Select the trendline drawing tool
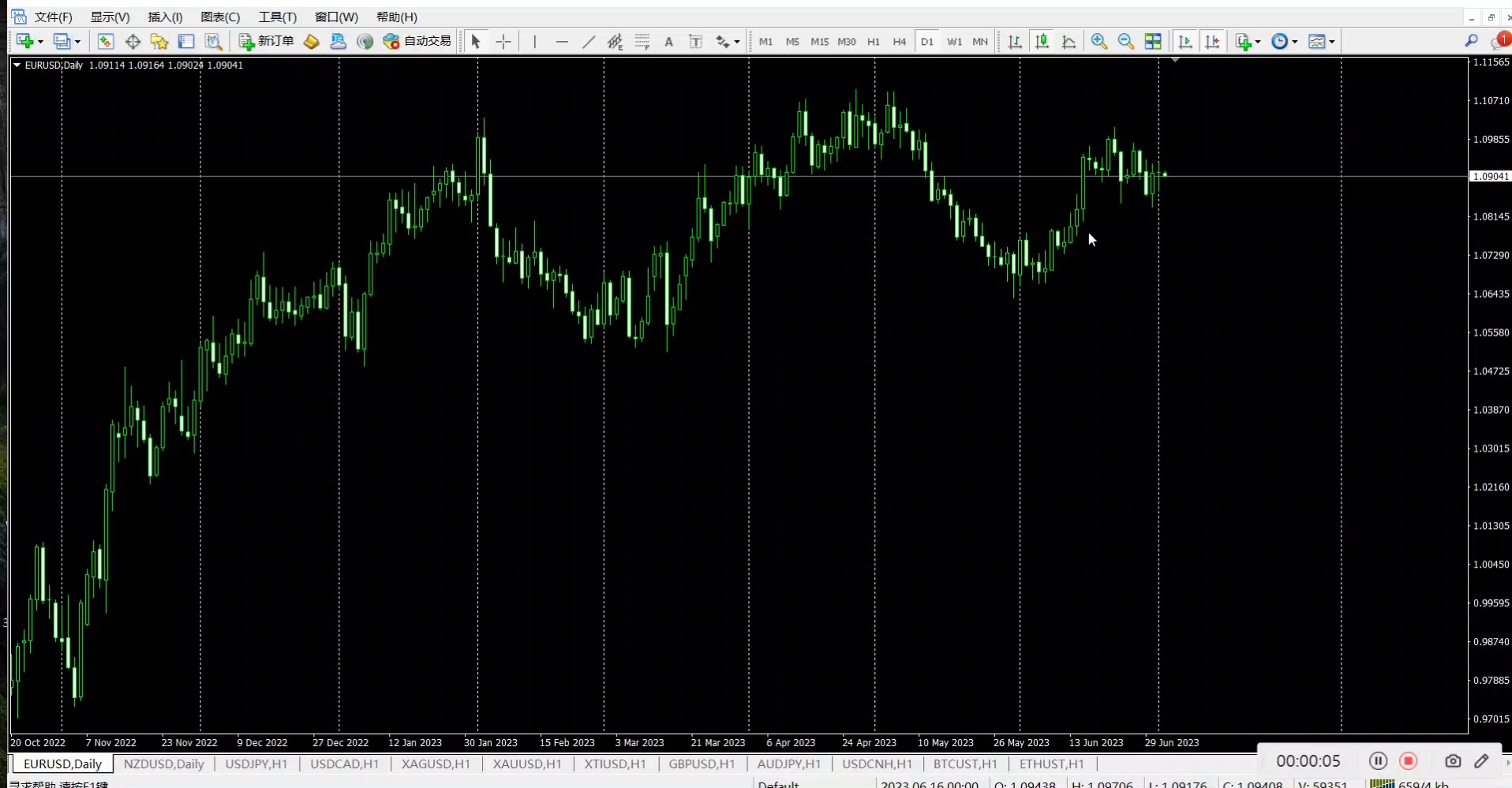The height and width of the screenshot is (788, 1512). click(589, 41)
